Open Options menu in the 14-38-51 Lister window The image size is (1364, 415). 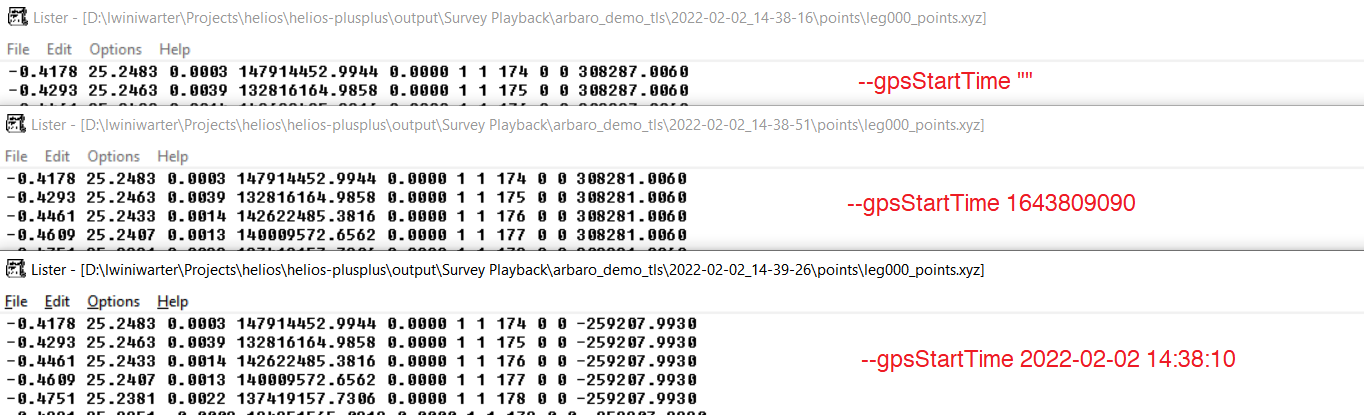click(x=114, y=156)
